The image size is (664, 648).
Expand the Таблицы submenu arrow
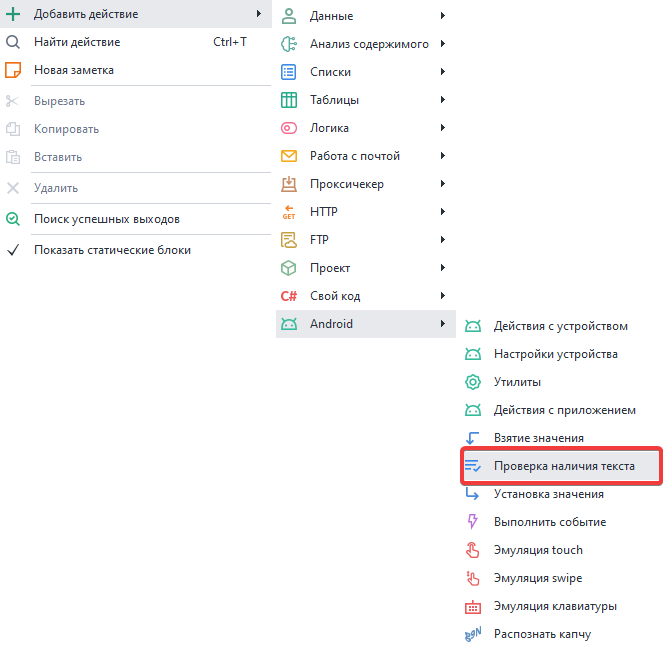click(x=442, y=100)
